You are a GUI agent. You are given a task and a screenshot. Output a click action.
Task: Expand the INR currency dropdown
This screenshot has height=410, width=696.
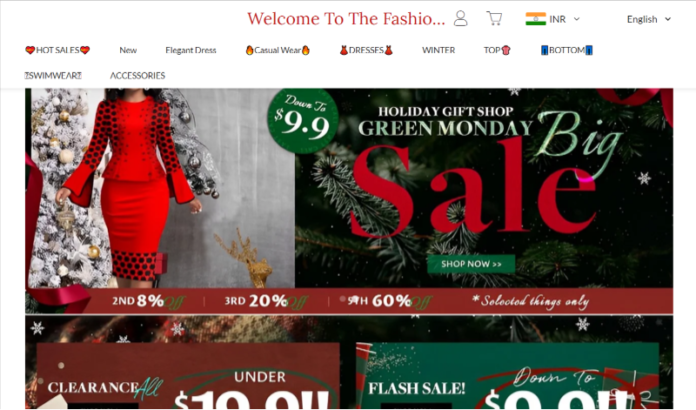point(553,19)
